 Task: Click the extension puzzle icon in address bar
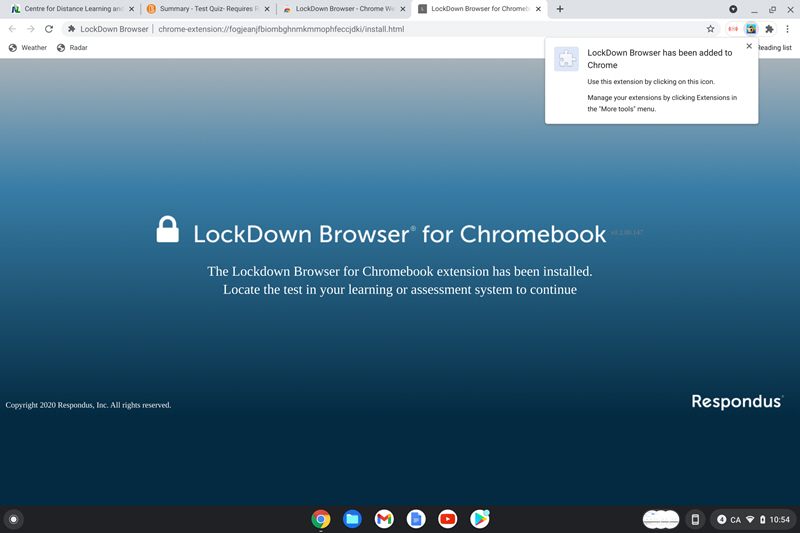point(71,29)
